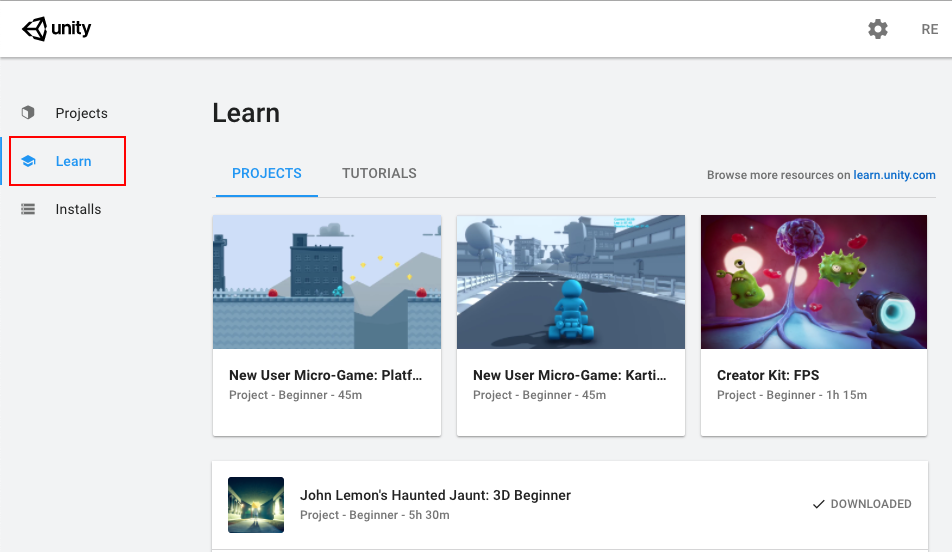The width and height of the screenshot is (952, 552).
Task: Open the Karting Micro-Game thumbnail
Action: click(x=571, y=282)
